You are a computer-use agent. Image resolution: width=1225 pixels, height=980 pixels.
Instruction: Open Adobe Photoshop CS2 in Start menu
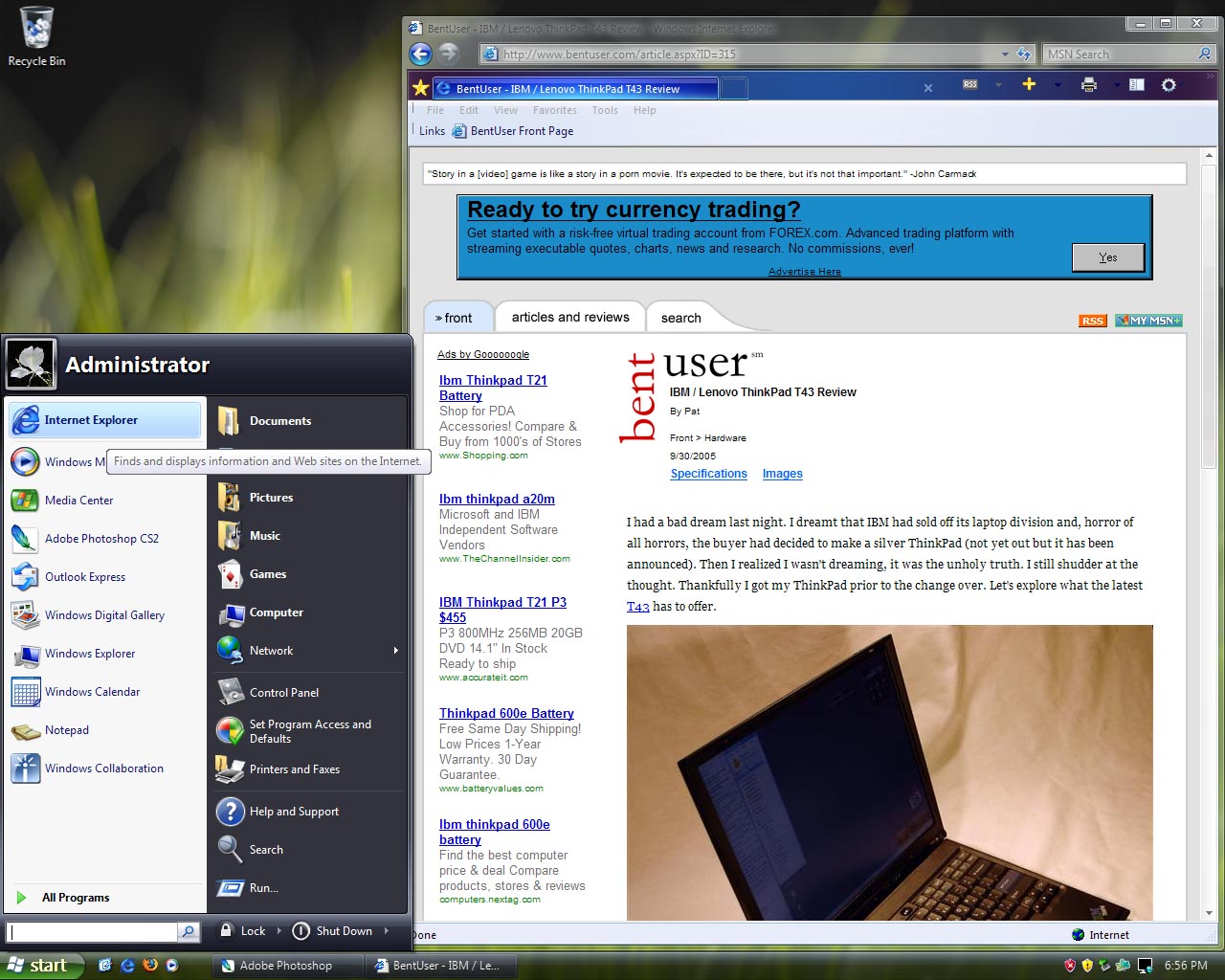coord(105,538)
